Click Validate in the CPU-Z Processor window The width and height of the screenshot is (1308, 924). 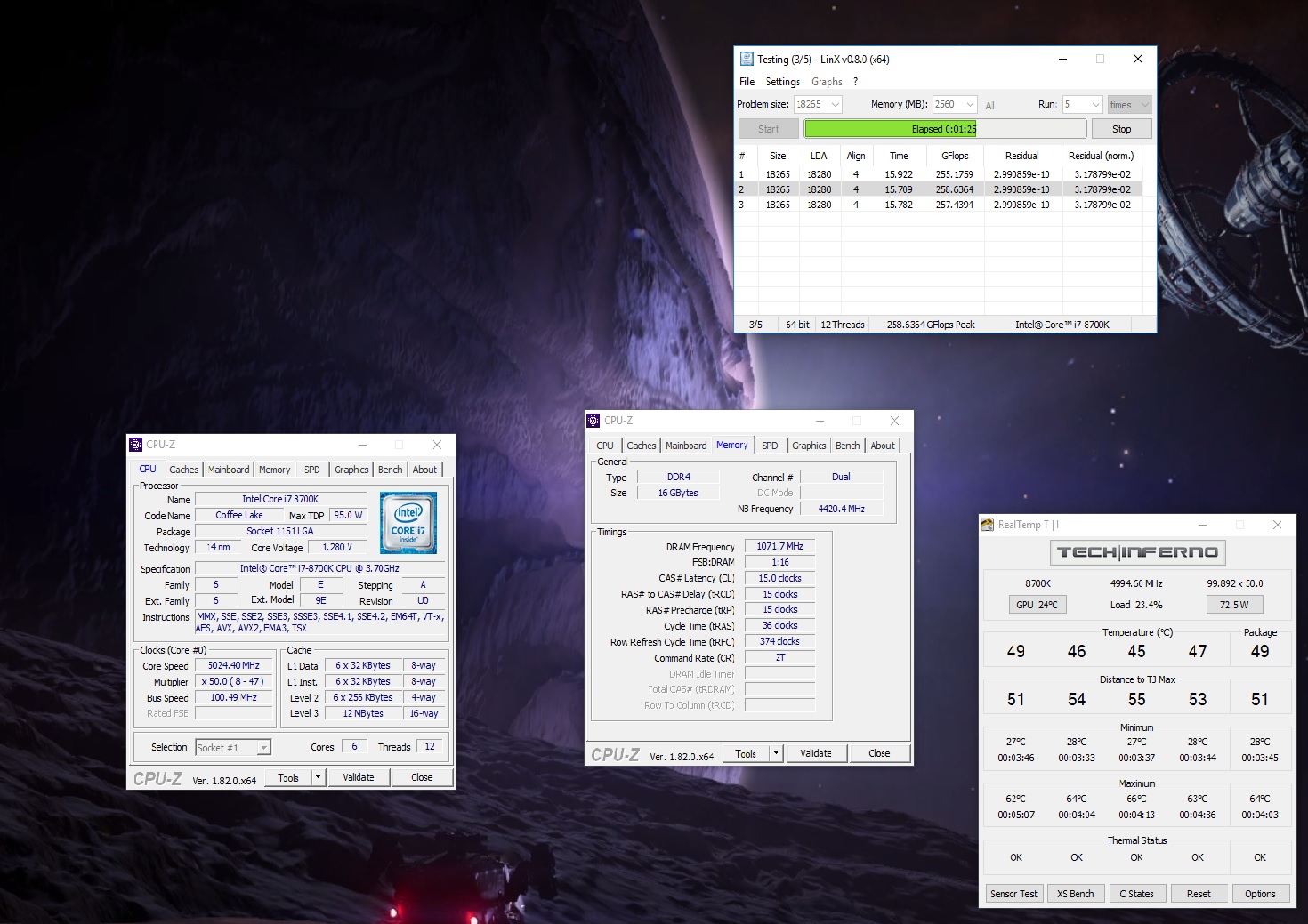(x=359, y=777)
